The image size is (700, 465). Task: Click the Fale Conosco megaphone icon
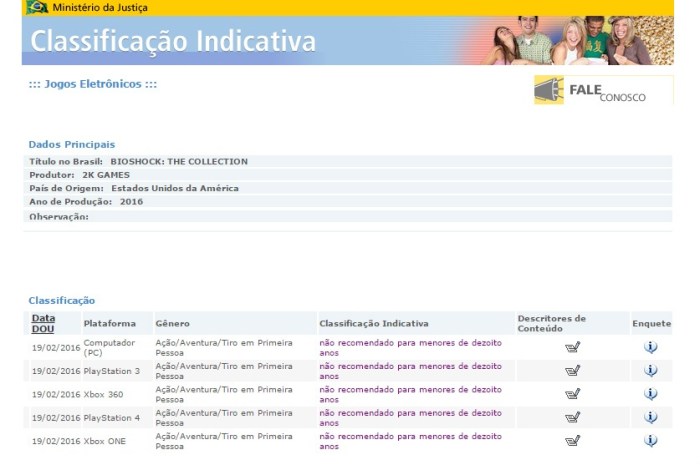click(x=549, y=90)
